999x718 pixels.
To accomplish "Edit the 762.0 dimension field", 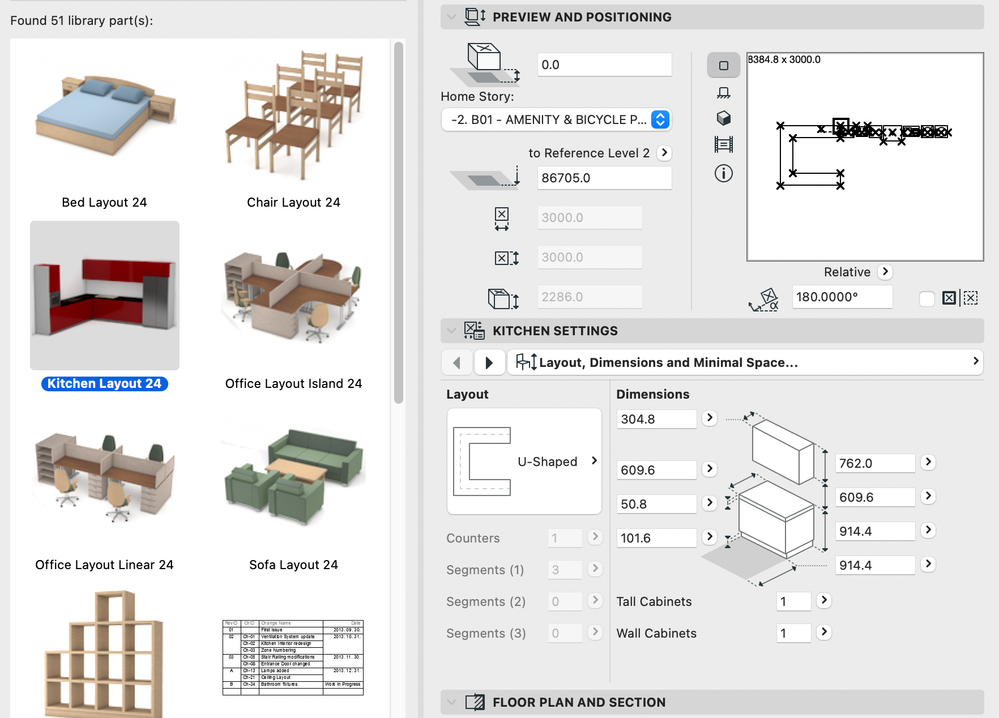I will pos(875,463).
